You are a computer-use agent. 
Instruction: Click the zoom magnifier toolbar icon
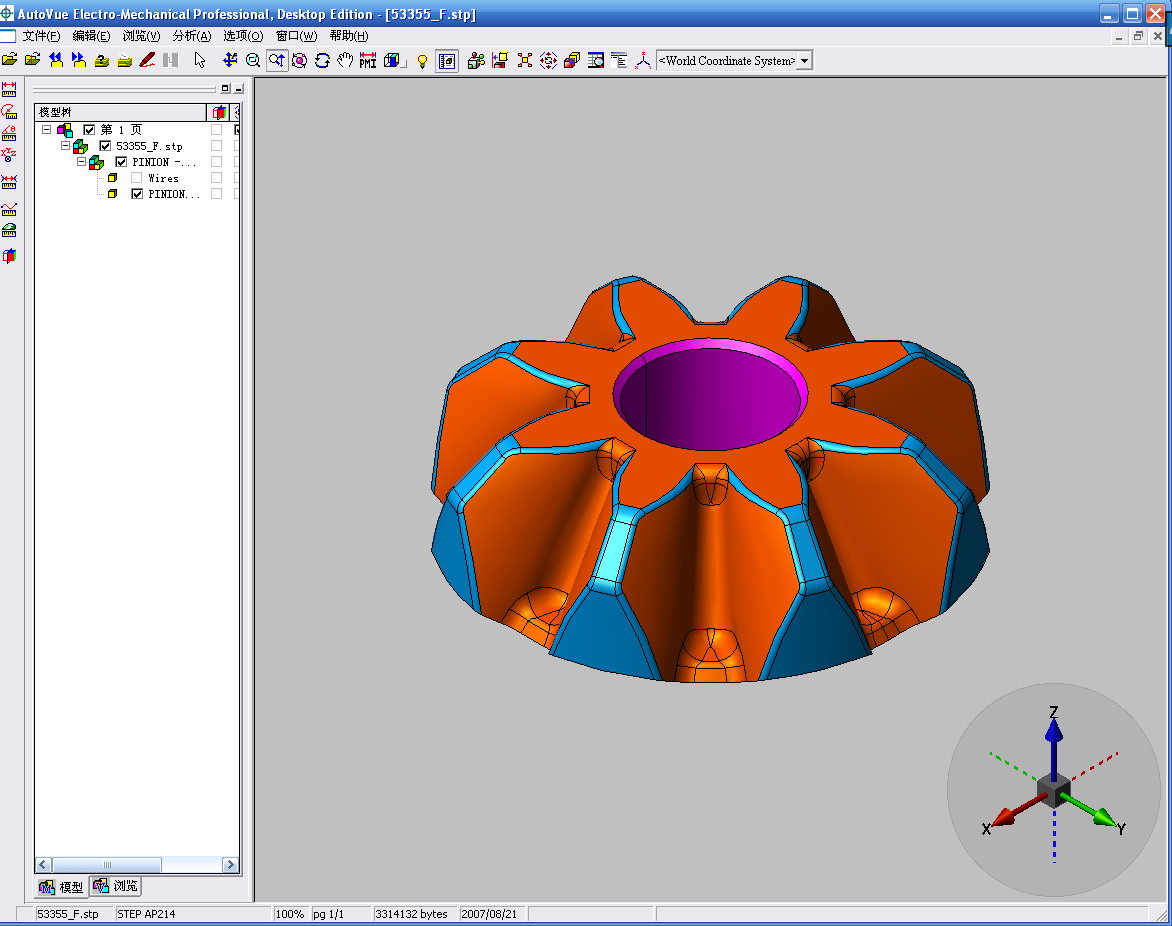253,61
